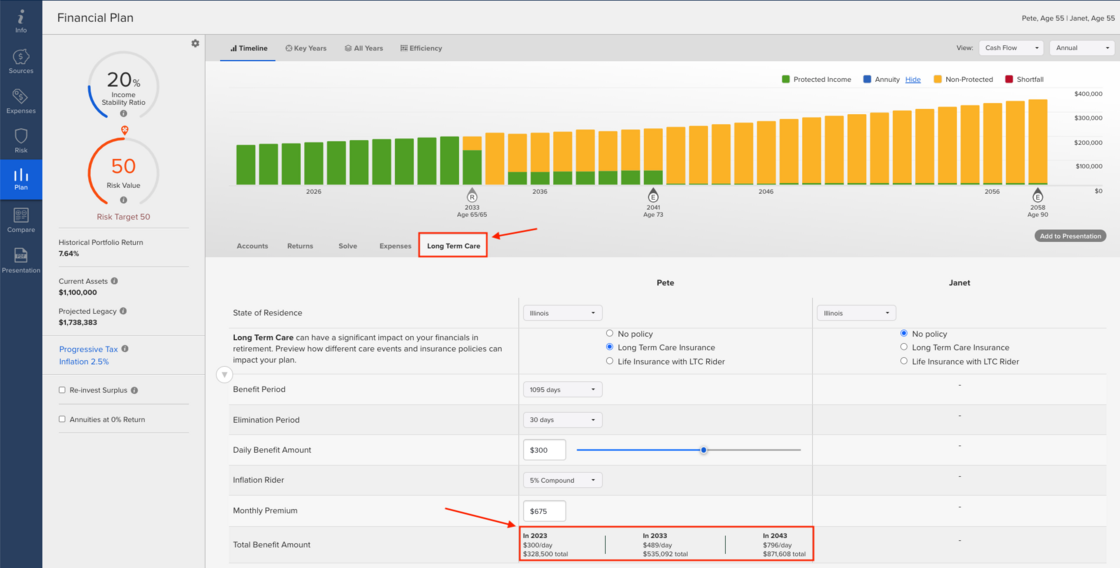
Task: Switch to the Timeline tab
Action: coord(249,49)
